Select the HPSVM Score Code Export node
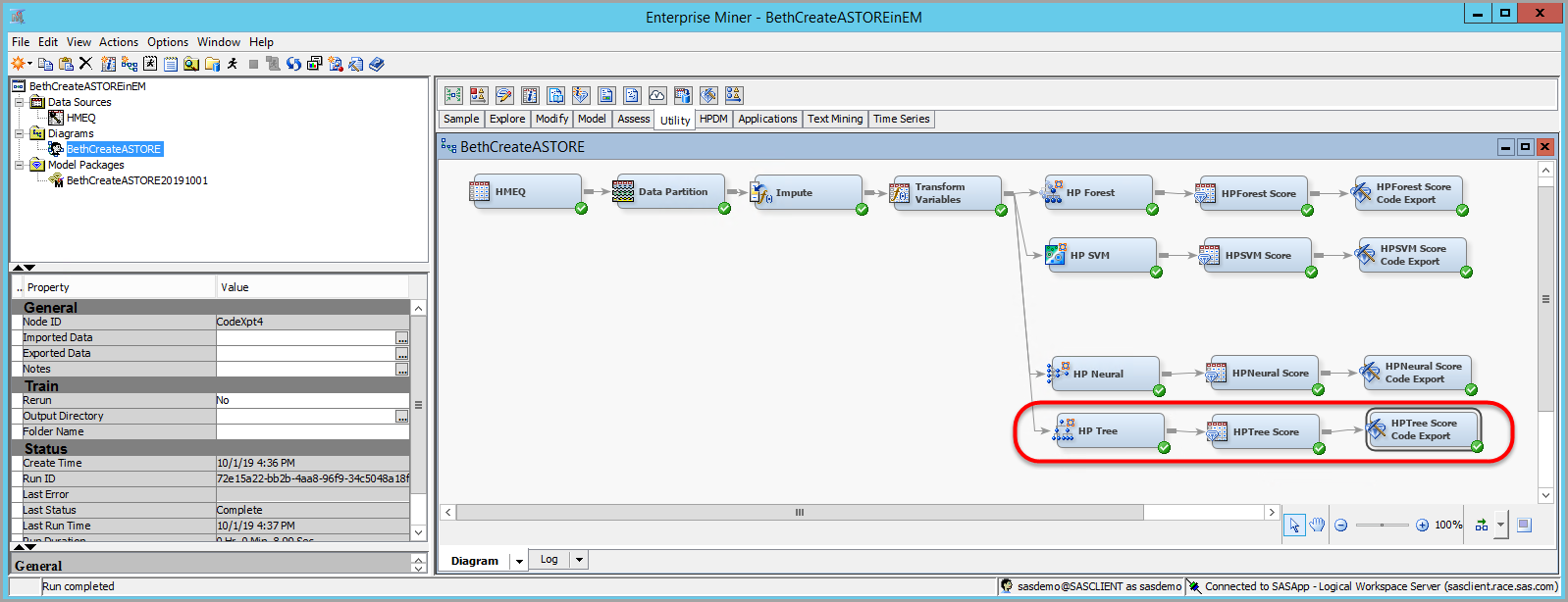Viewport: 1568px width, 602px height. pos(1413,256)
